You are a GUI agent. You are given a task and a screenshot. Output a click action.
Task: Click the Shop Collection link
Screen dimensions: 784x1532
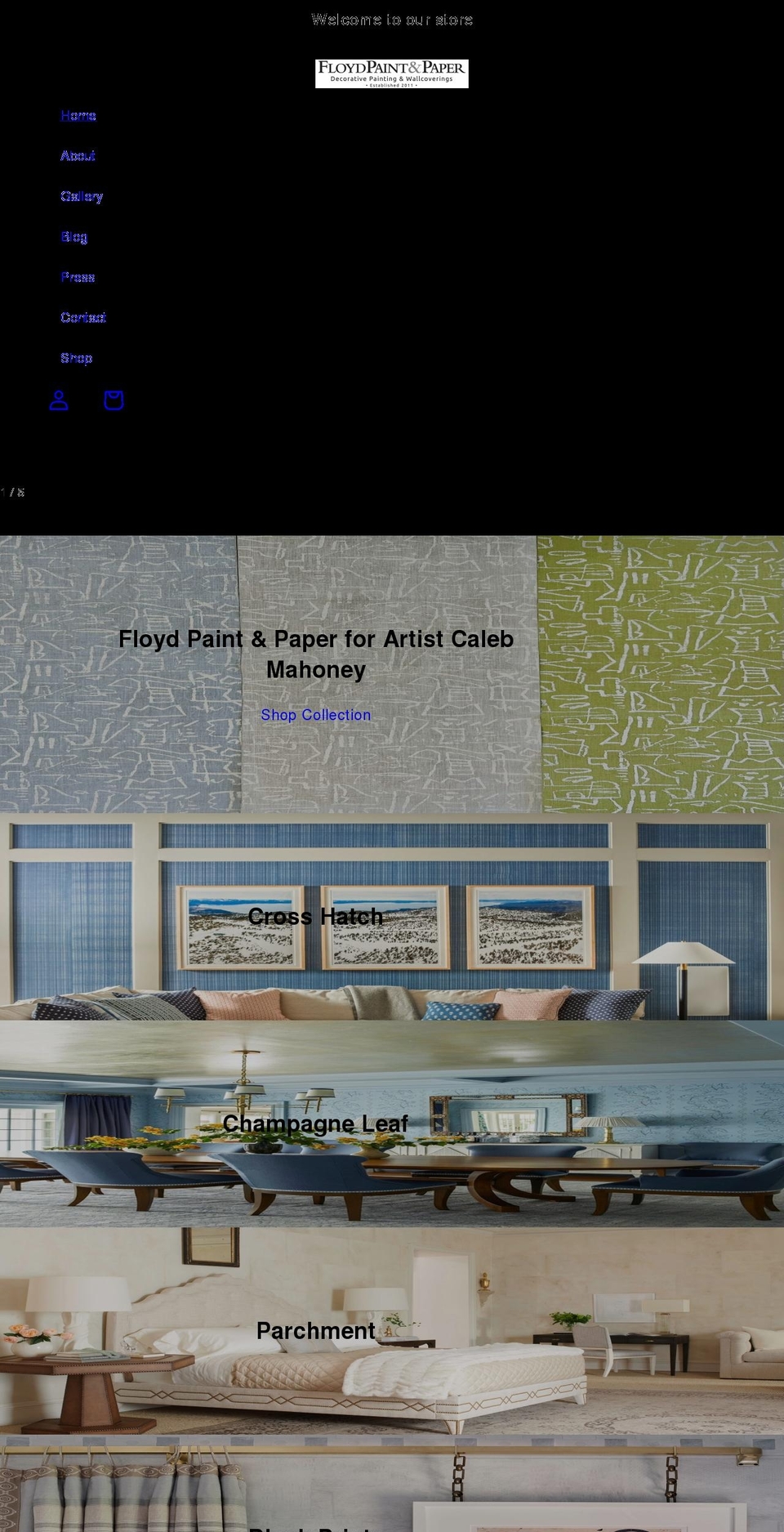click(316, 715)
